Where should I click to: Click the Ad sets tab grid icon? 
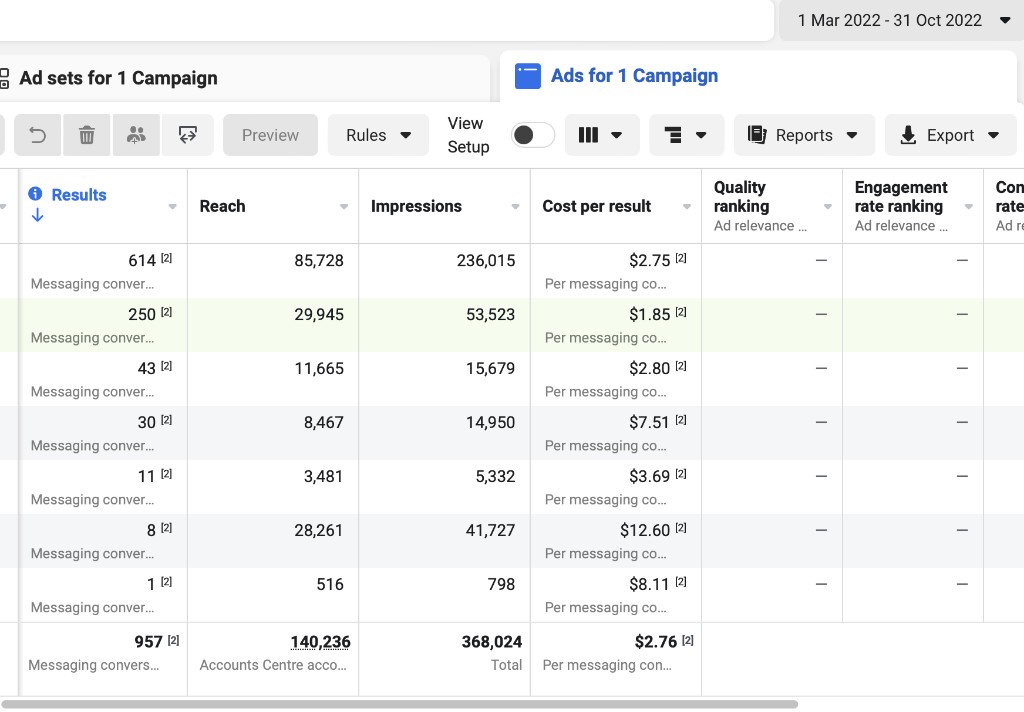pyautogui.click(x=4, y=78)
